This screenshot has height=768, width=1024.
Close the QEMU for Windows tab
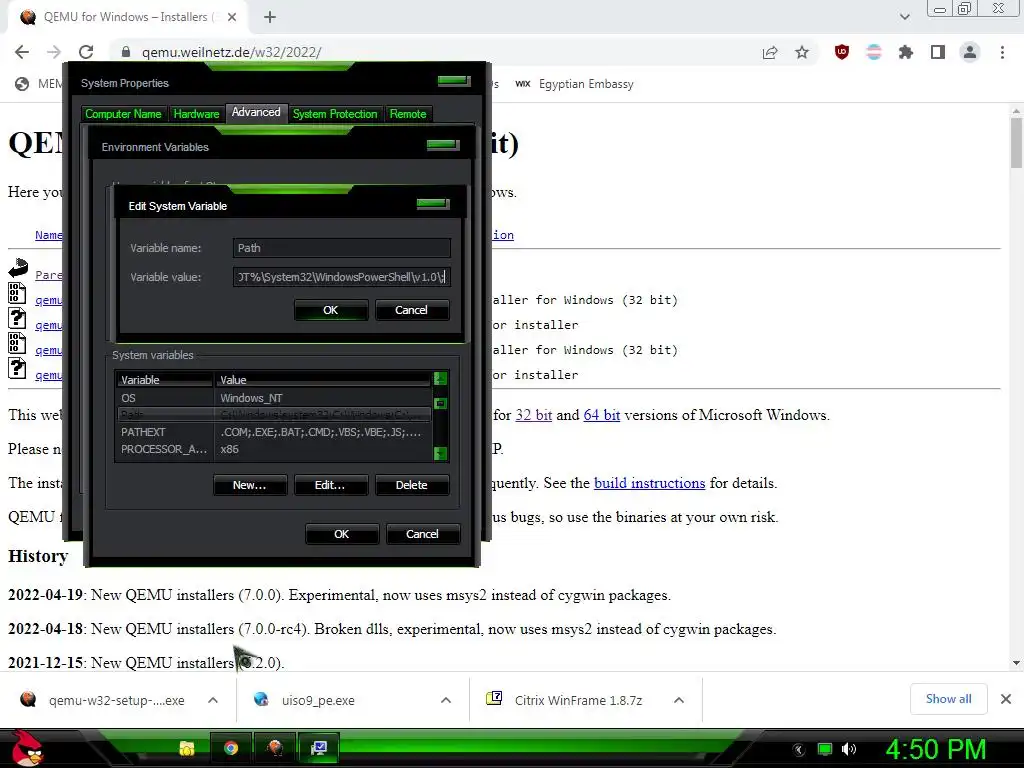[x=232, y=17]
